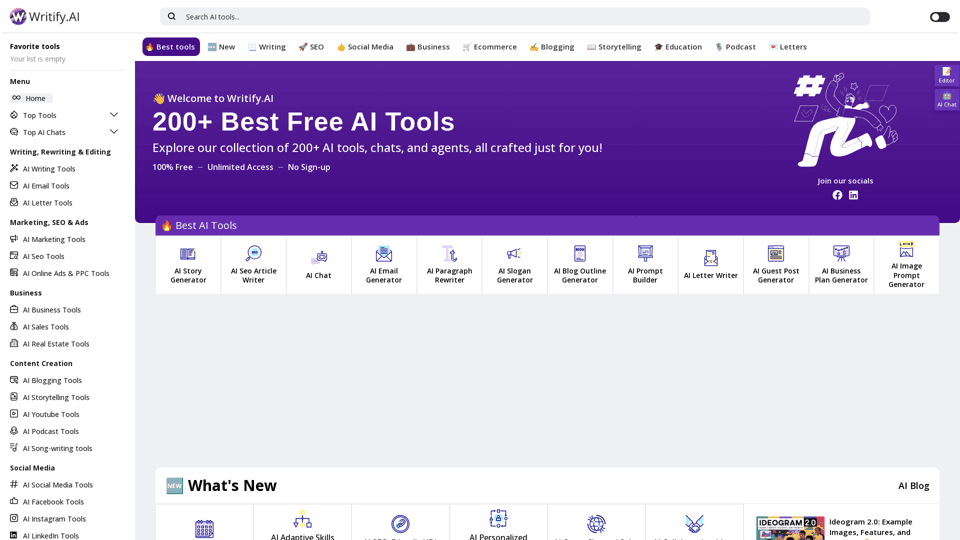Screen dimensions: 960x540
Task: Open AI Business Tools in sidebar
Action: (45, 310)
